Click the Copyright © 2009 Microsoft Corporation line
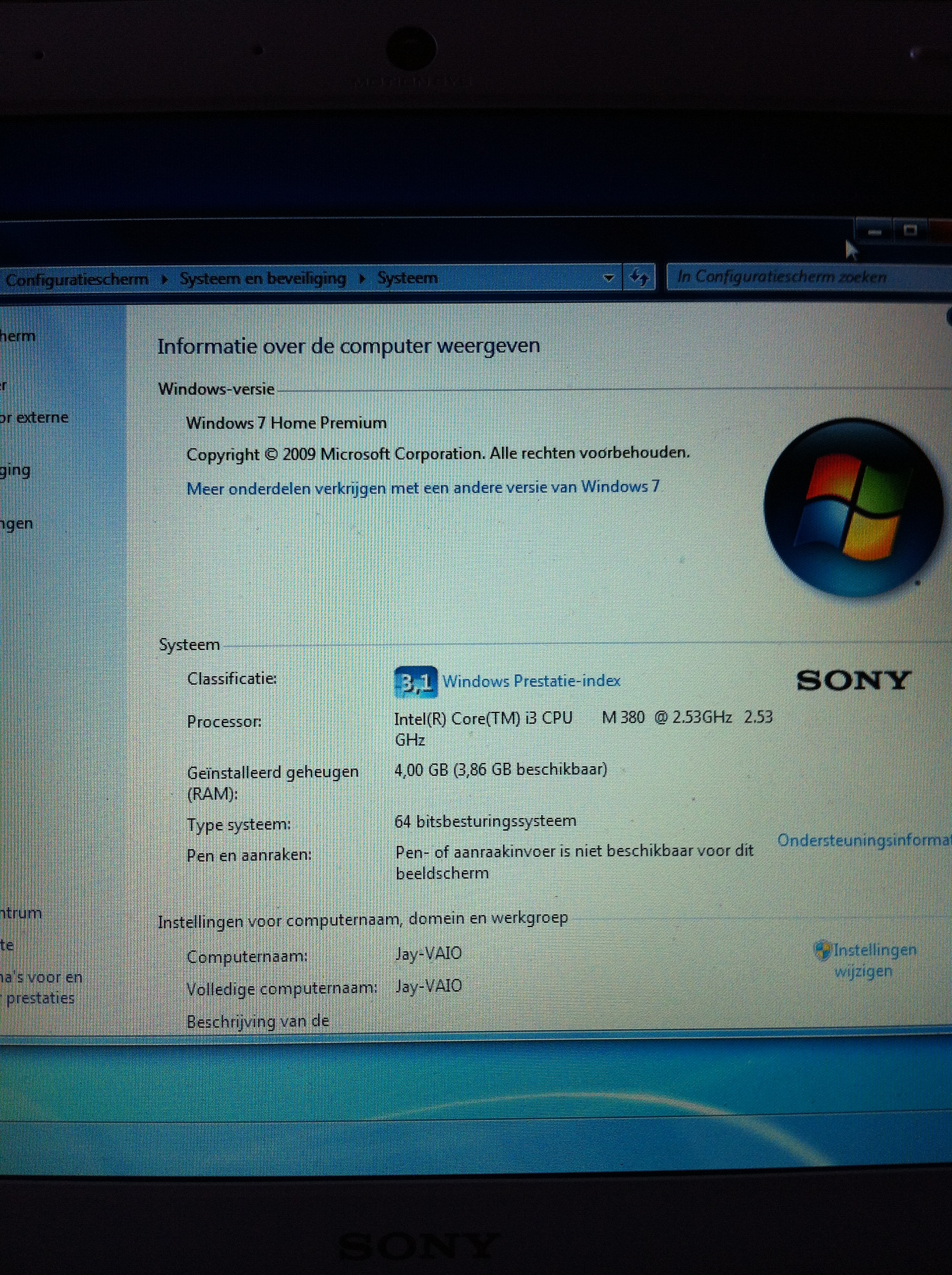This screenshot has height=1275, width=952. click(438, 454)
